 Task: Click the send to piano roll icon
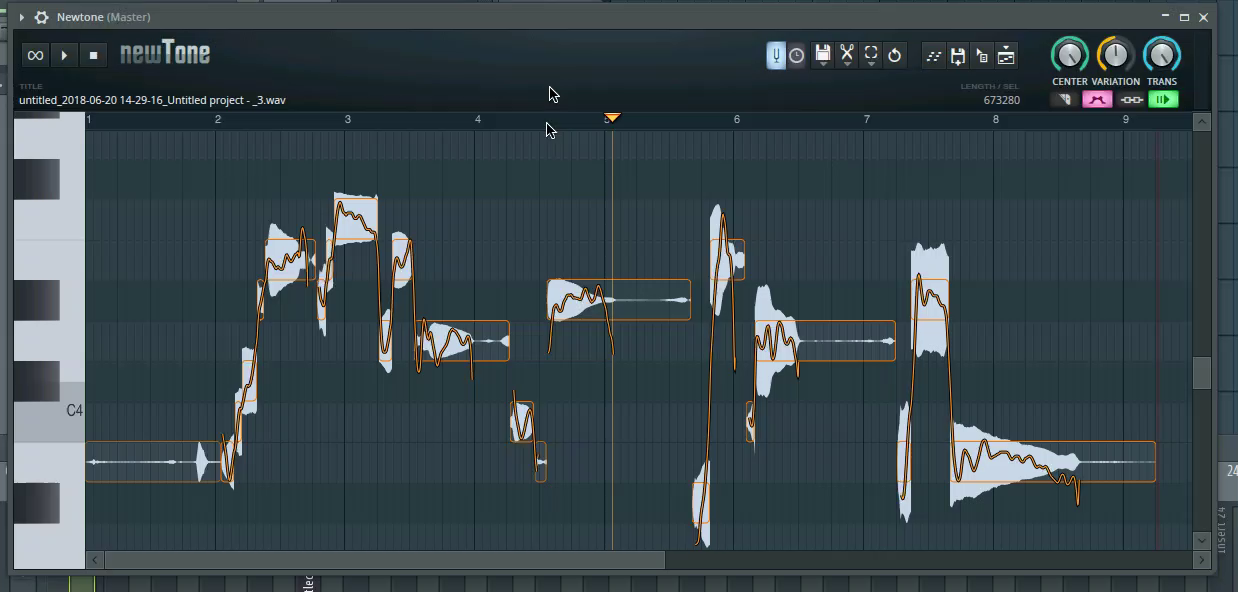point(1006,56)
